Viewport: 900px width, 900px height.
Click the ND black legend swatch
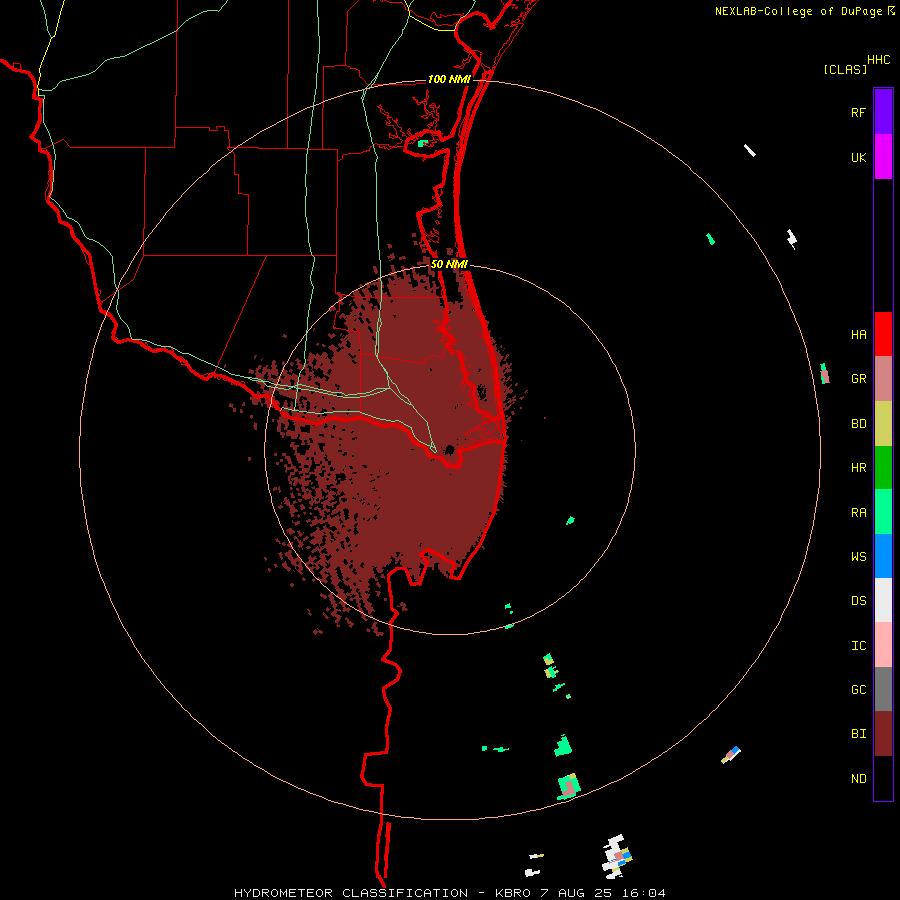883,778
